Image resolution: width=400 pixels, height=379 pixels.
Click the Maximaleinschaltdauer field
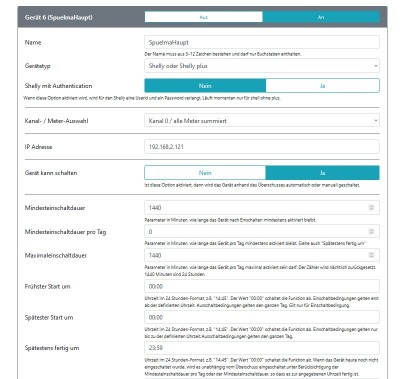[262, 255]
